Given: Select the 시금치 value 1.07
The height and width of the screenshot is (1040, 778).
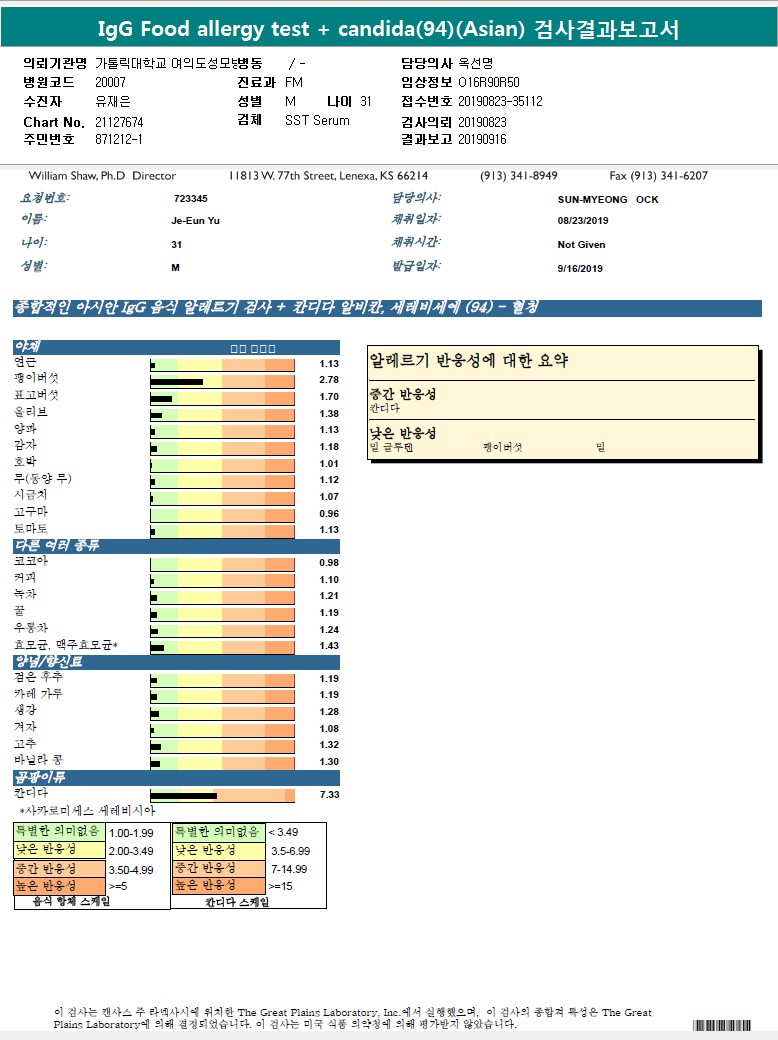Looking at the screenshot, I should coord(329,497).
